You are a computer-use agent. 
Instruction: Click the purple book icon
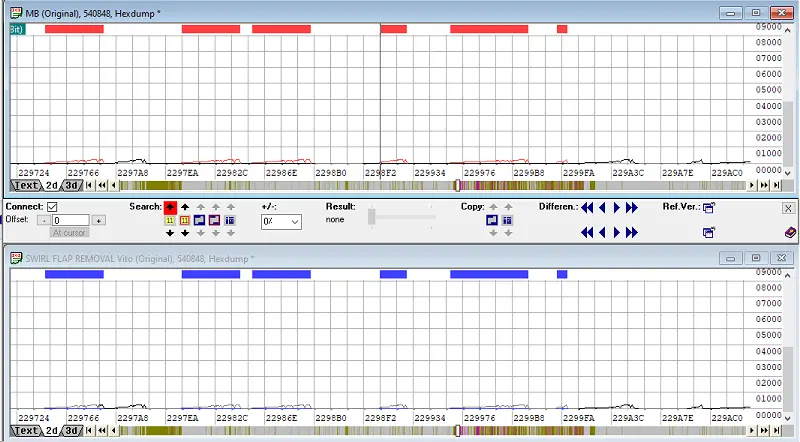[x=790, y=233]
